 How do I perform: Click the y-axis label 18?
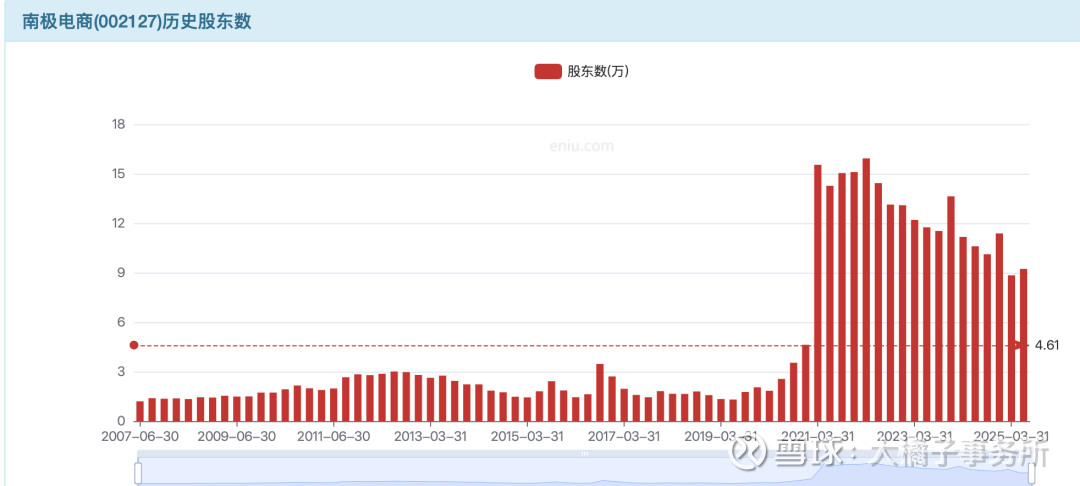point(118,125)
